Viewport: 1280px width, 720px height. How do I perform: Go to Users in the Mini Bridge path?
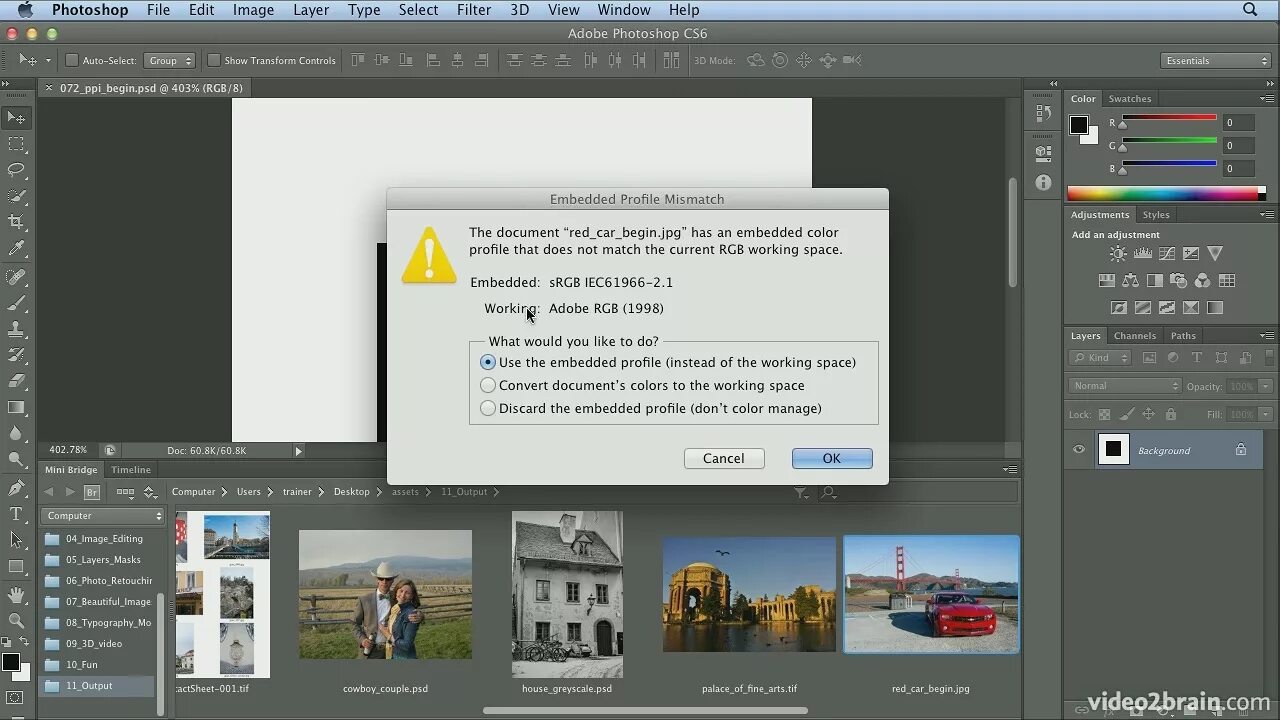[x=249, y=492]
